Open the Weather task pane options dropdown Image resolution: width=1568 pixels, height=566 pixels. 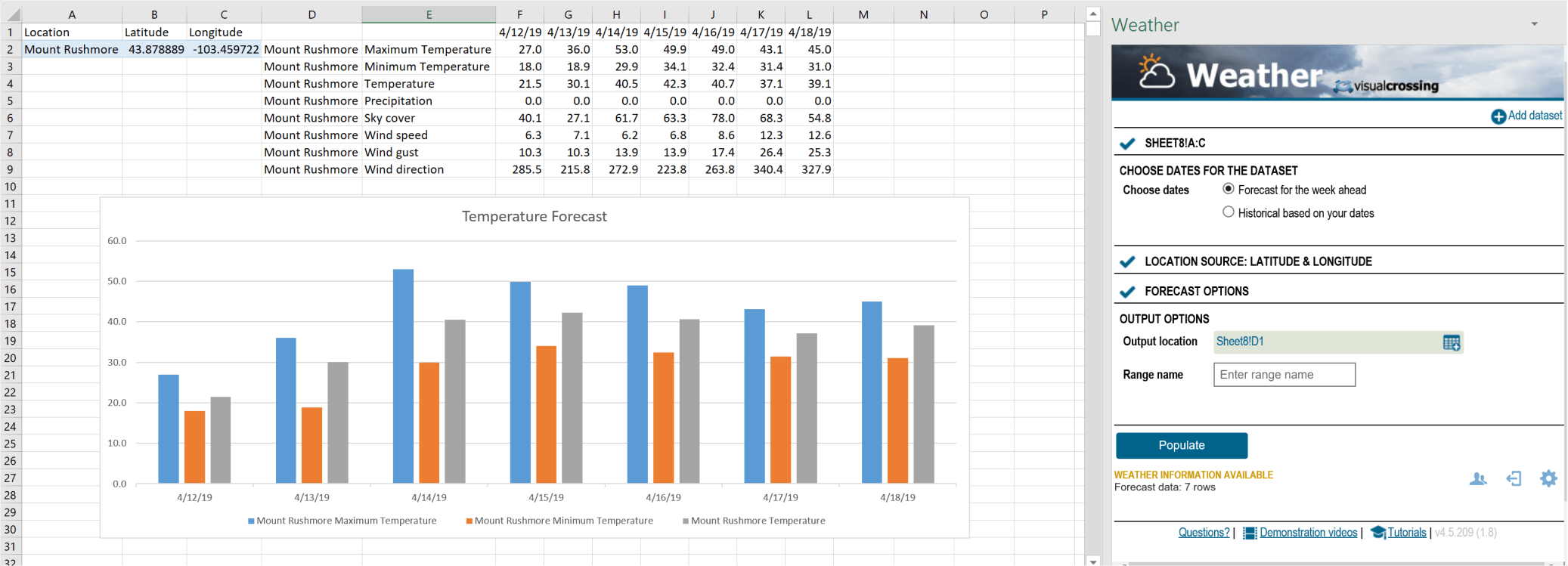click(x=1534, y=24)
